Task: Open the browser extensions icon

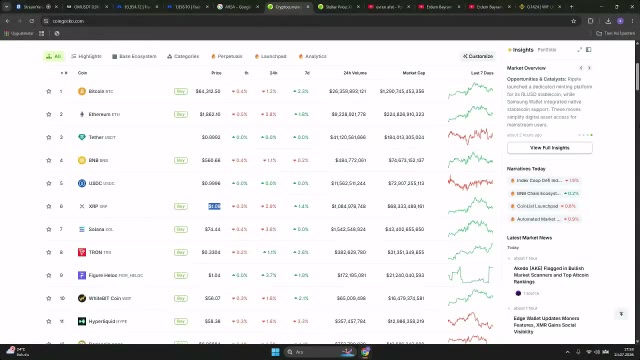Action: tap(591, 21)
